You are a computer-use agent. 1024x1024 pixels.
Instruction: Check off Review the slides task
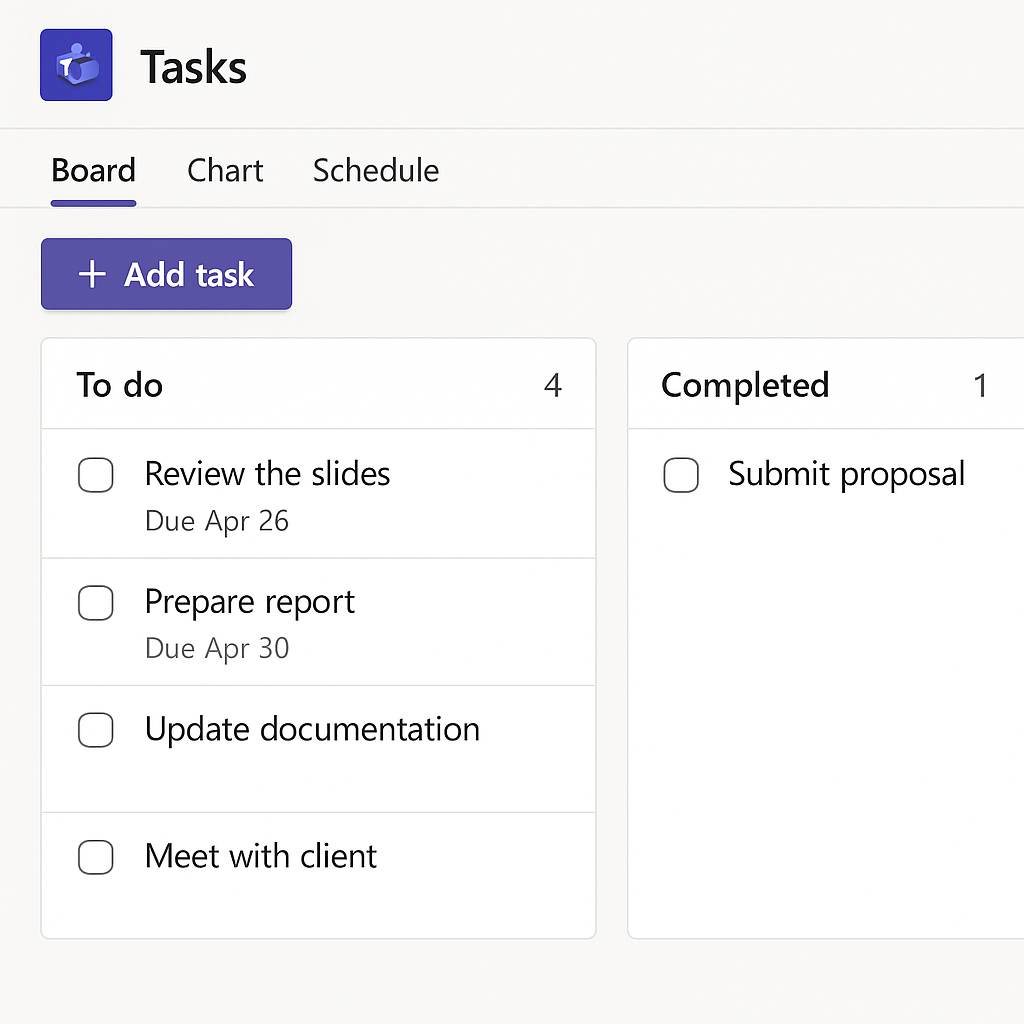click(x=95, y=475)
